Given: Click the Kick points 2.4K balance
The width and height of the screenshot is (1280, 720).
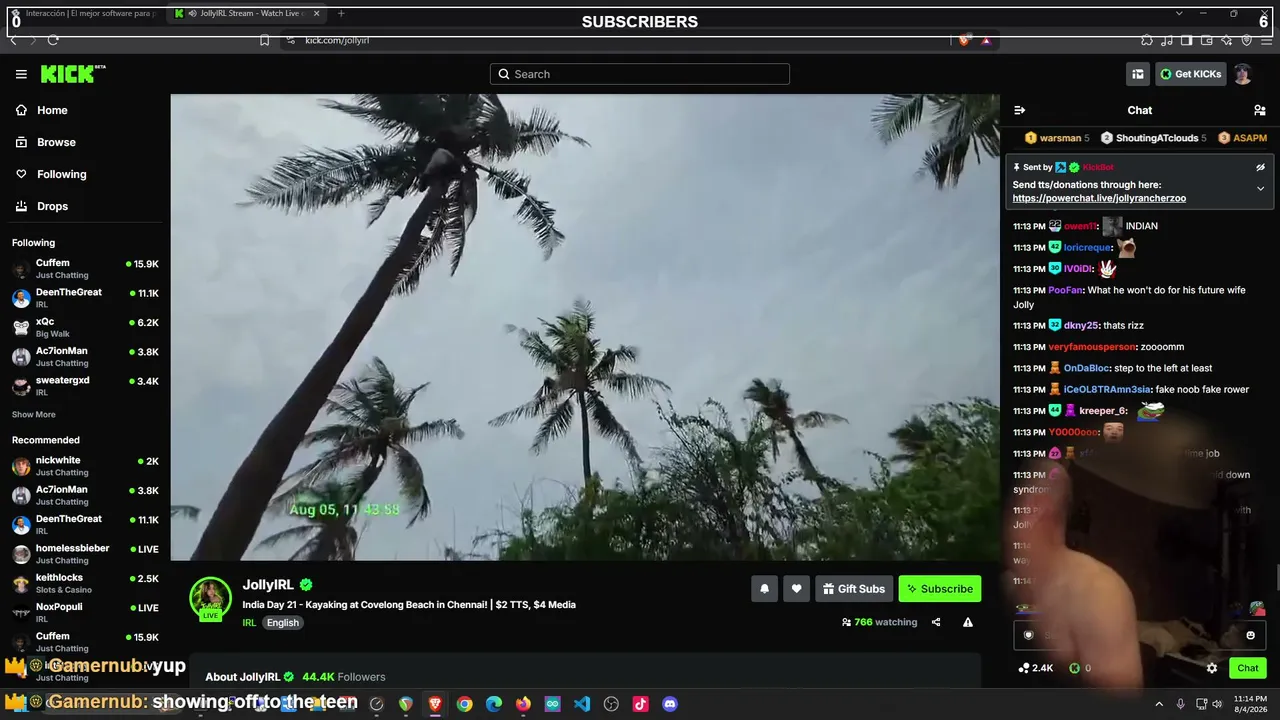Looking at the screenshot, I should coord(1036,668).
